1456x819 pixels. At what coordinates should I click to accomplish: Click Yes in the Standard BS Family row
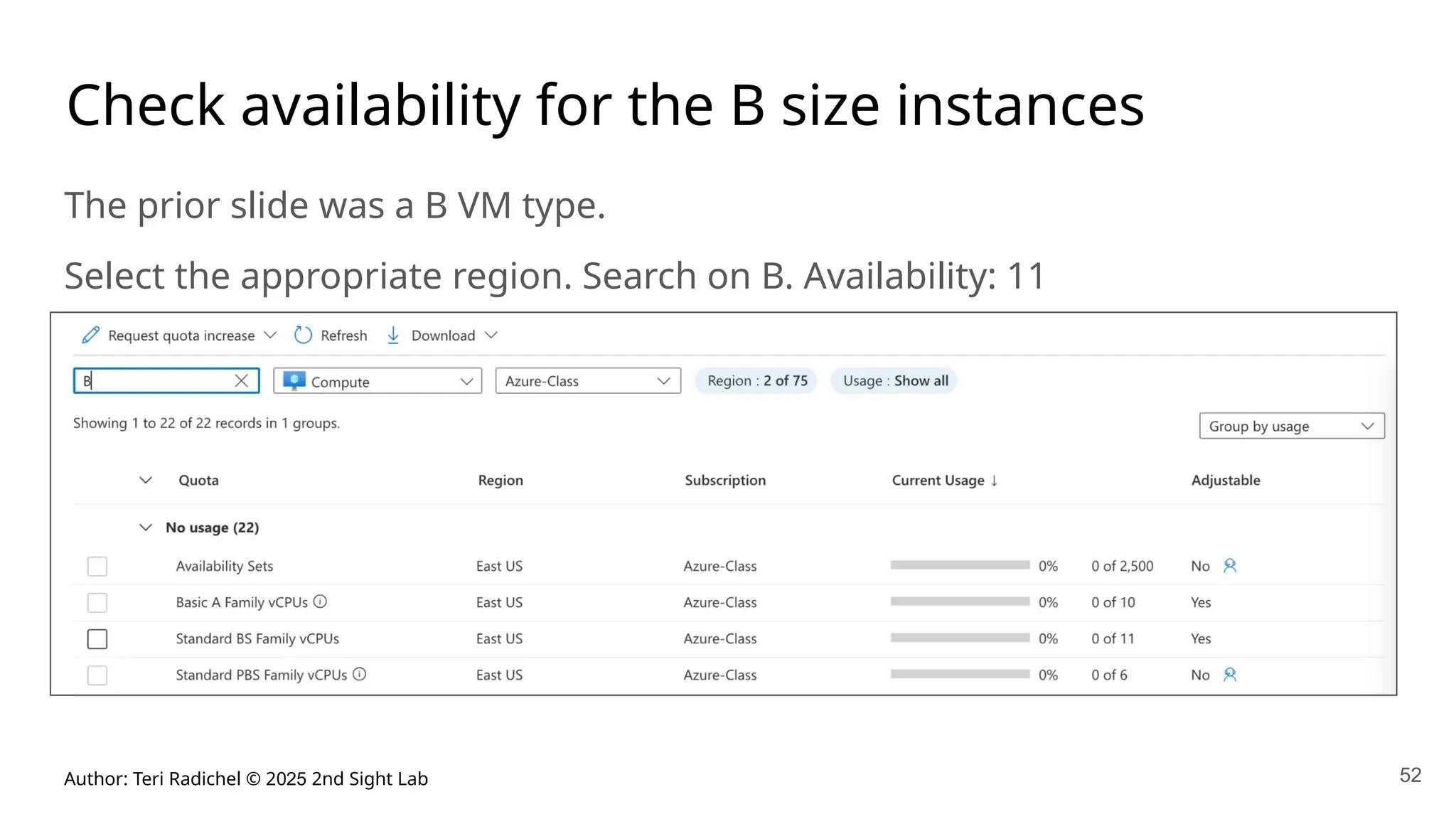tap(1201, 639)
